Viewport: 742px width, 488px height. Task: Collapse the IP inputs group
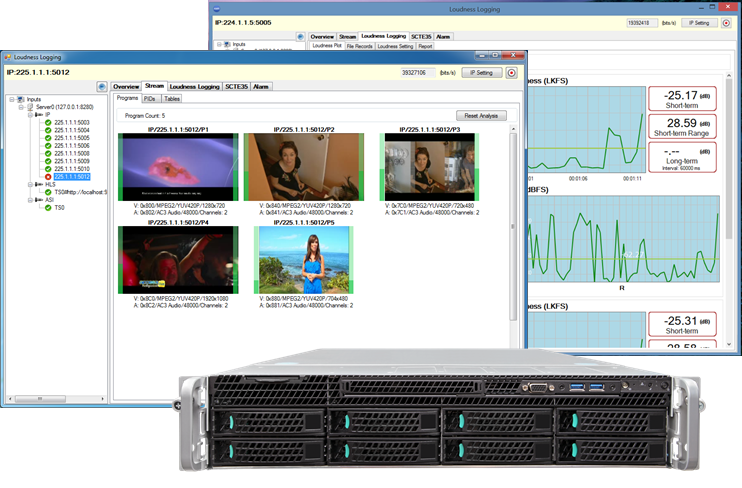click(30, 115)
